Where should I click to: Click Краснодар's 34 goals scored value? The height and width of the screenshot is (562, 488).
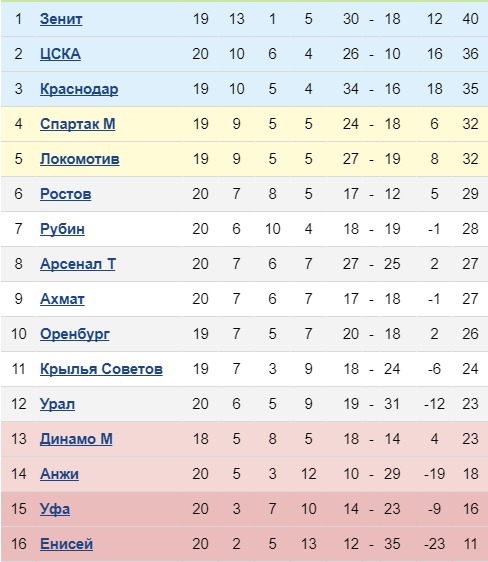click(351, 89)
